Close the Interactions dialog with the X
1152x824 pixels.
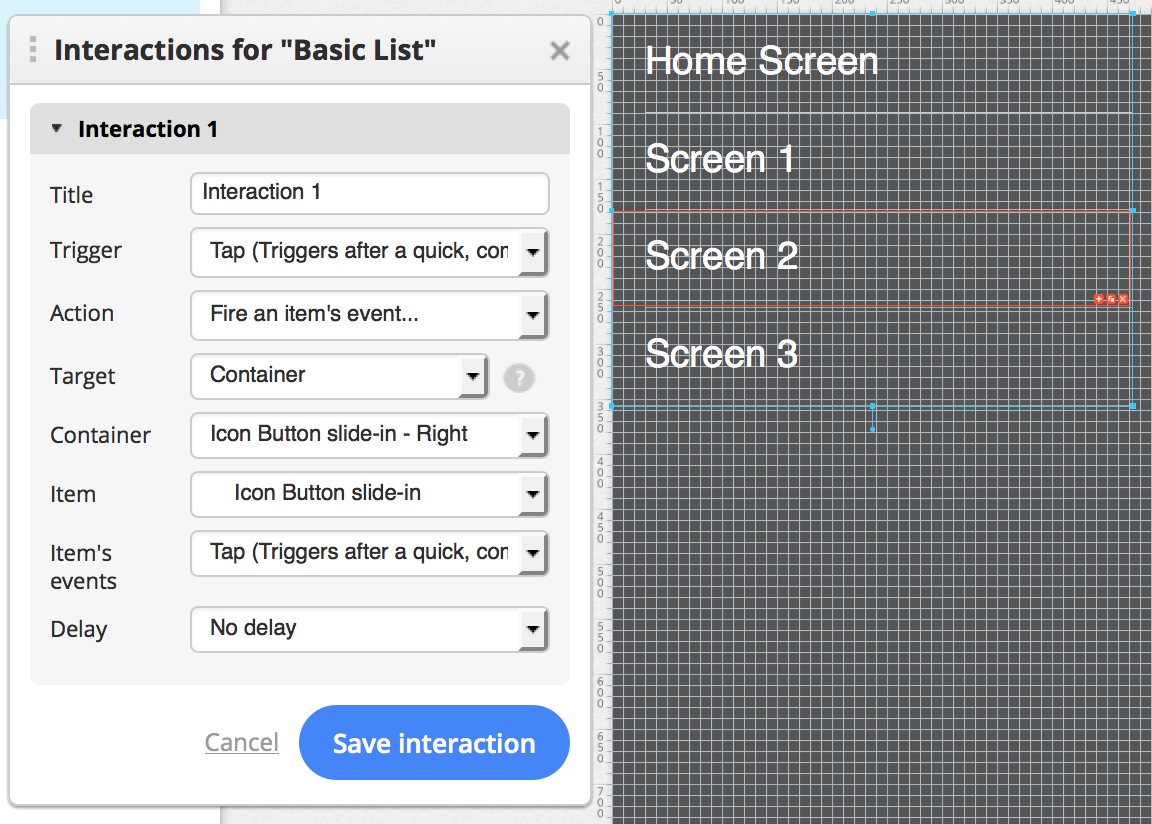[x=560, y=51]
